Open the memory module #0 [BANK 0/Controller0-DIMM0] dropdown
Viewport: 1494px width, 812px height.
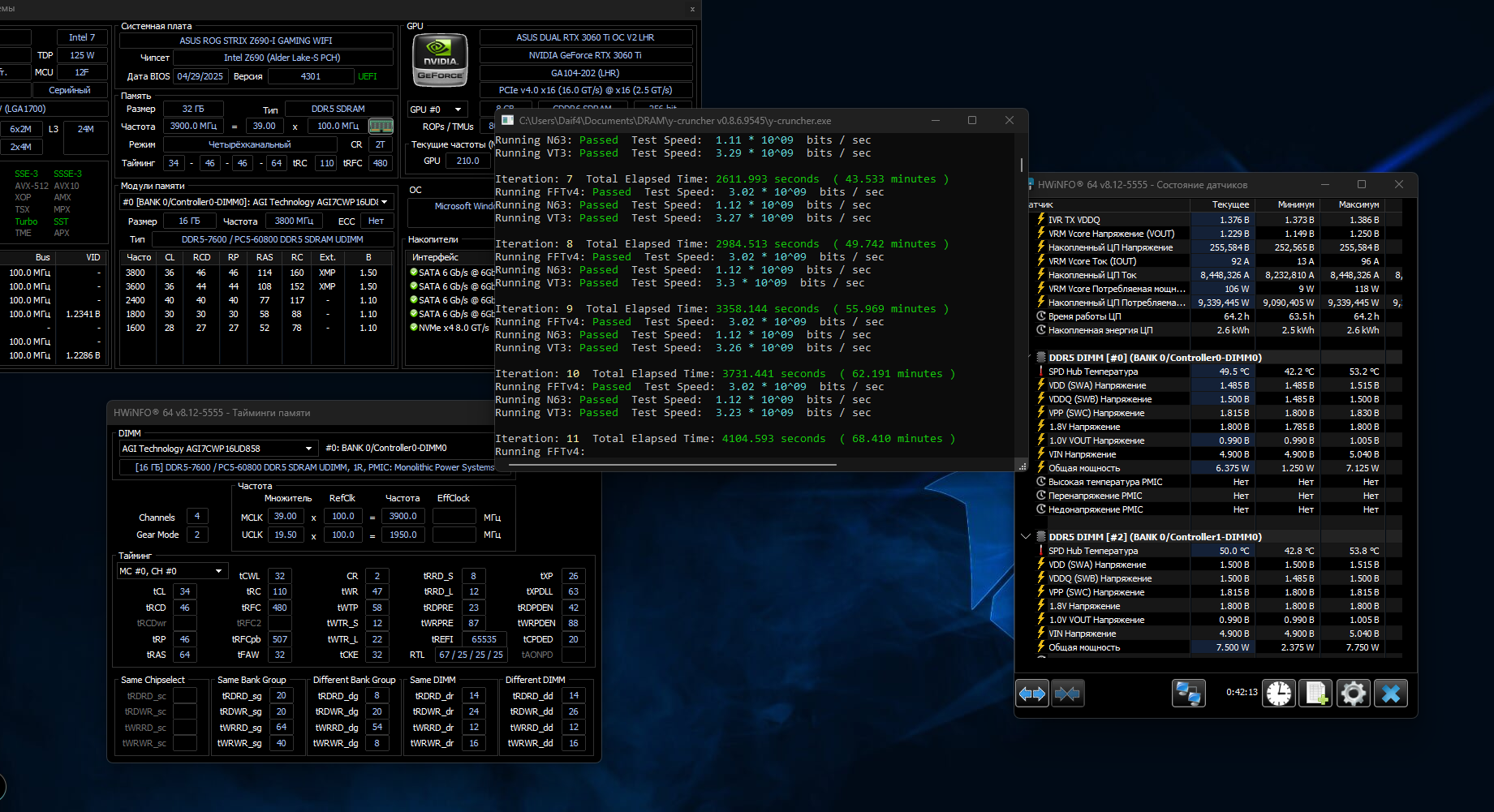click(x=255, y=202)
